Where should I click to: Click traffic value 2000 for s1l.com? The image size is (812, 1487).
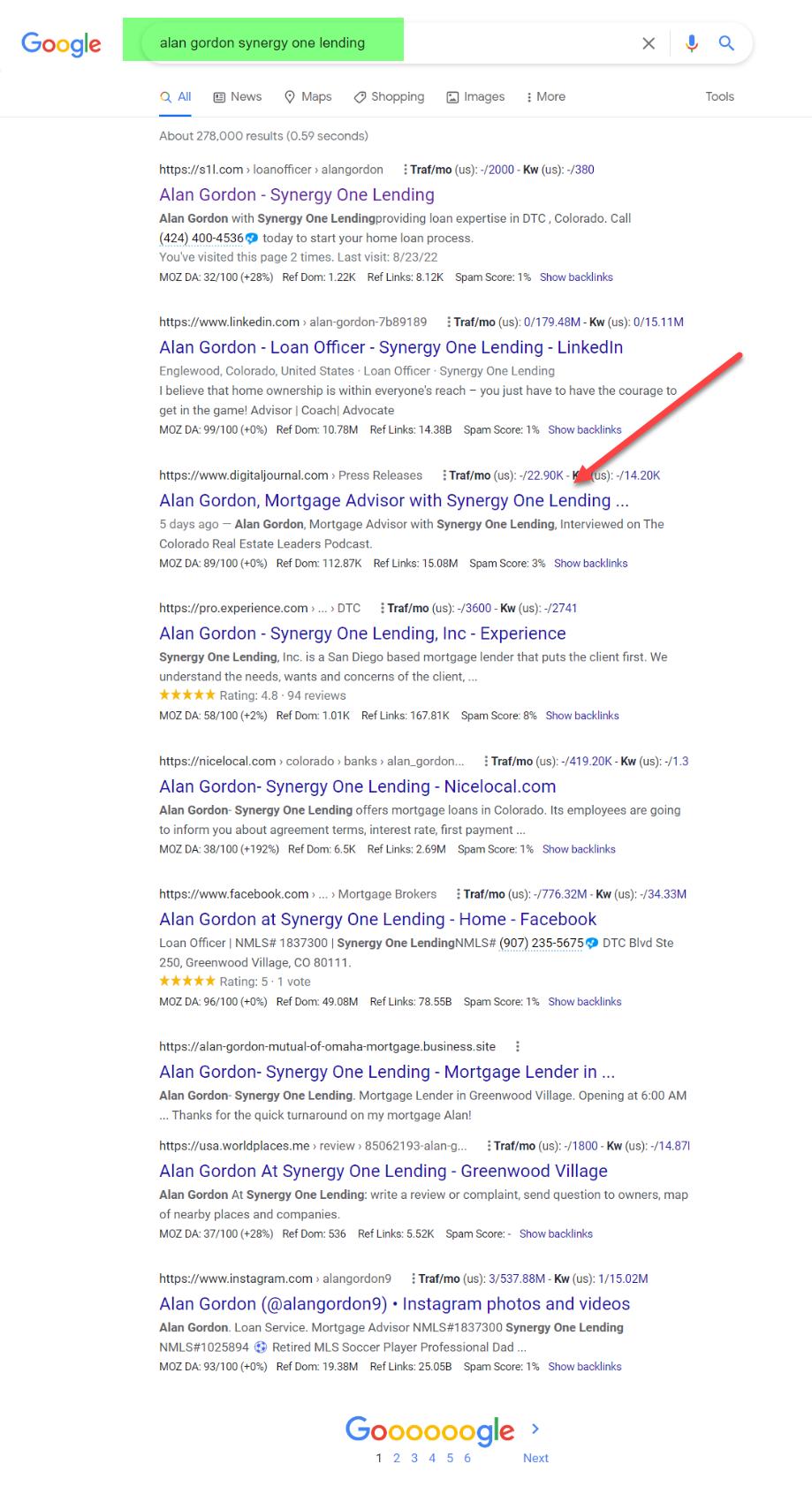point(501,170)
